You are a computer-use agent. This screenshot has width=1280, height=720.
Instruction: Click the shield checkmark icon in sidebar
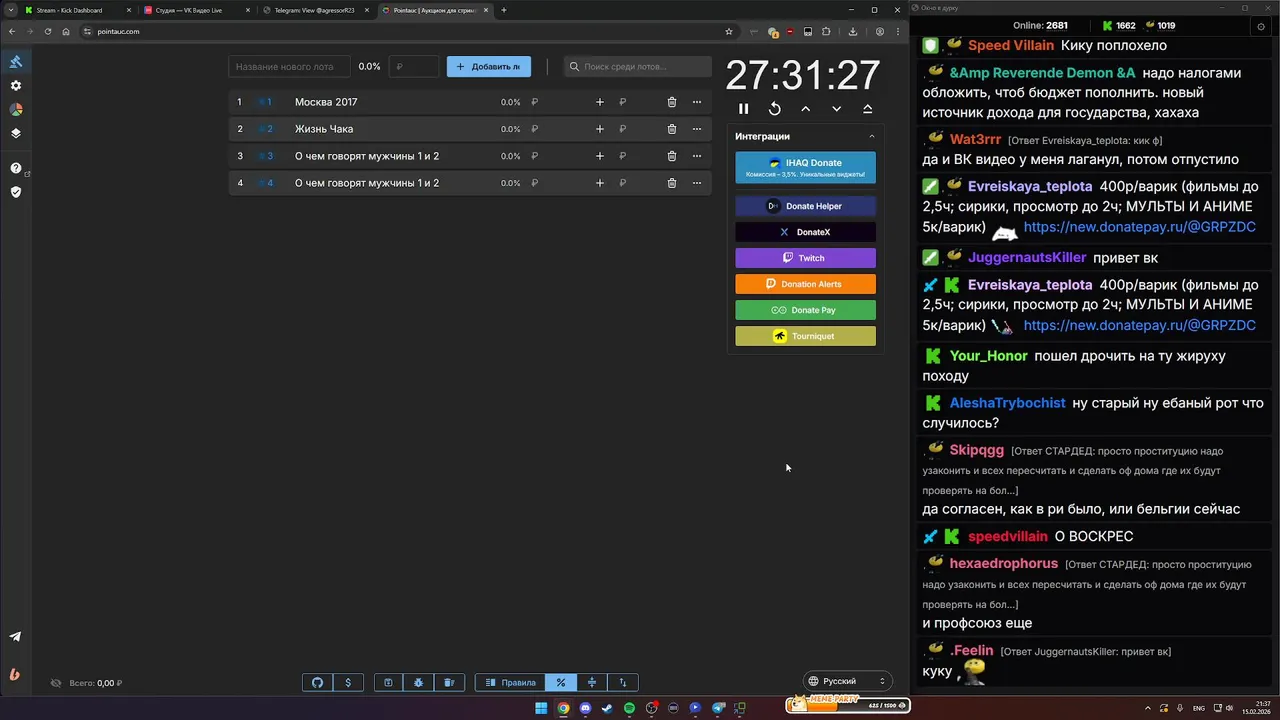click(16, 191)
